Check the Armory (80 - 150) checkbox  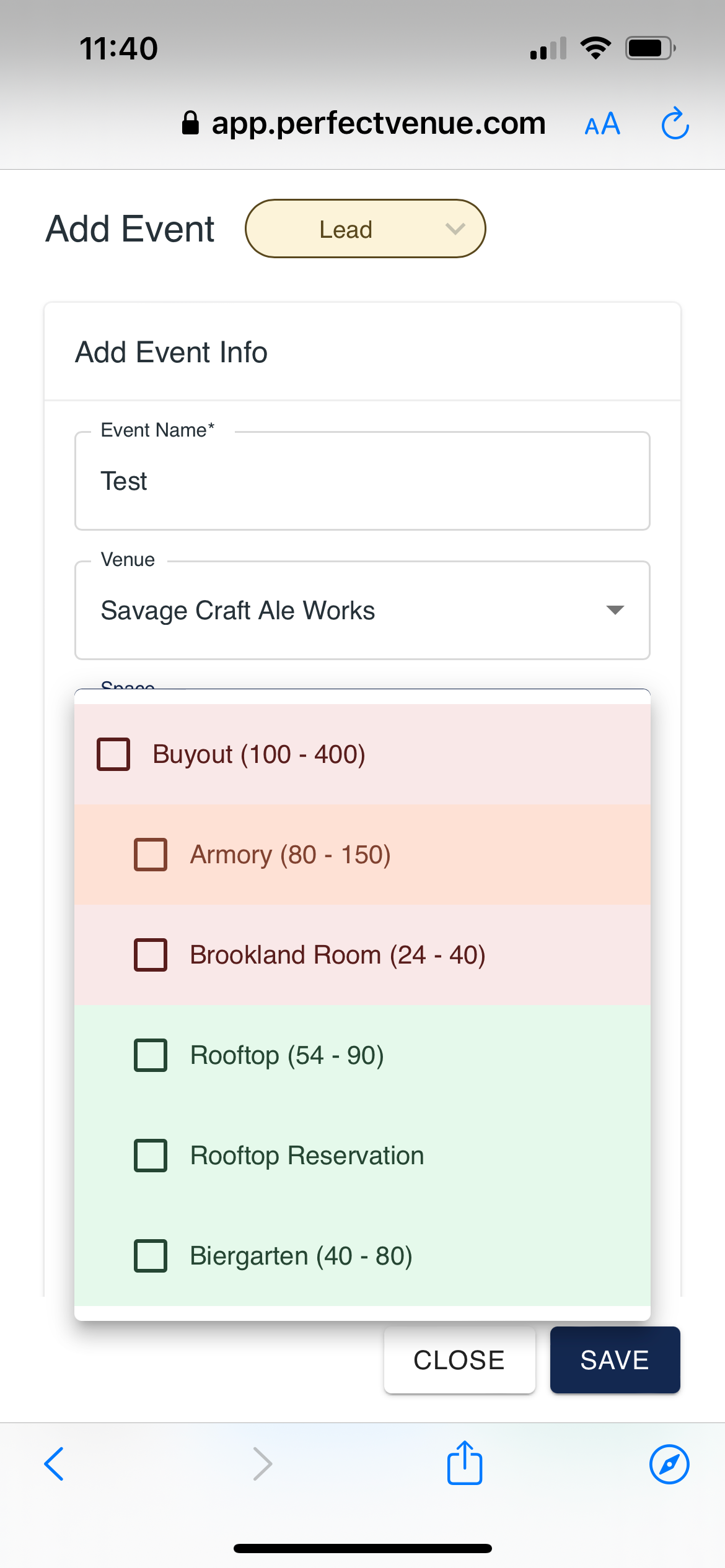(x=151, y=855)
